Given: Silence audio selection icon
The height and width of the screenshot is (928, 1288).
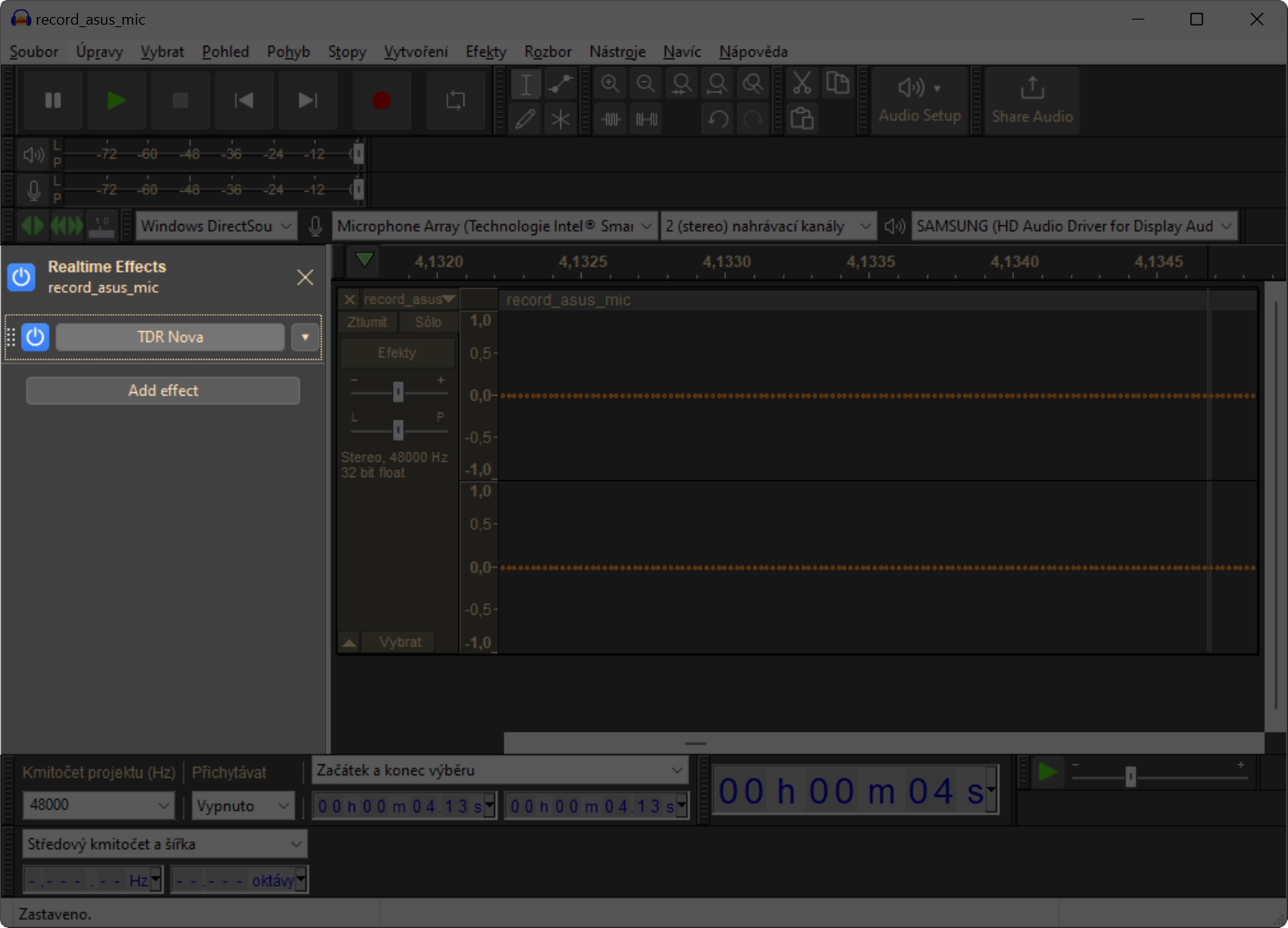Looking at the screenshot, I should (x=646, y=119).
